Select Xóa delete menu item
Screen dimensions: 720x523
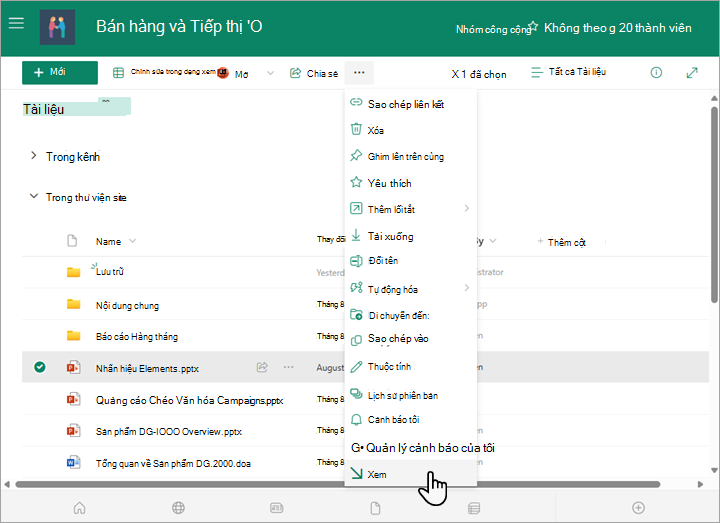tap(411, 130)
